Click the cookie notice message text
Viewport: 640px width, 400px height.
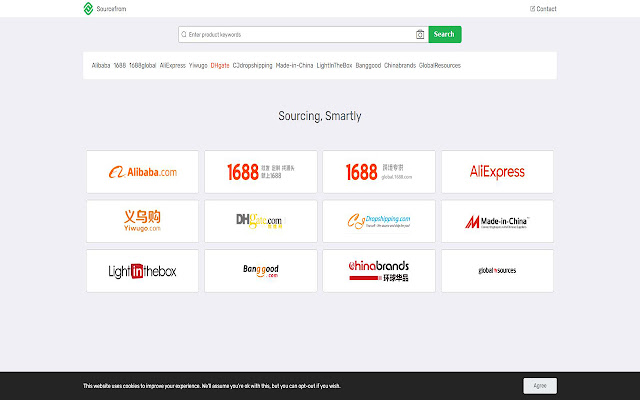tap(212, 386)
